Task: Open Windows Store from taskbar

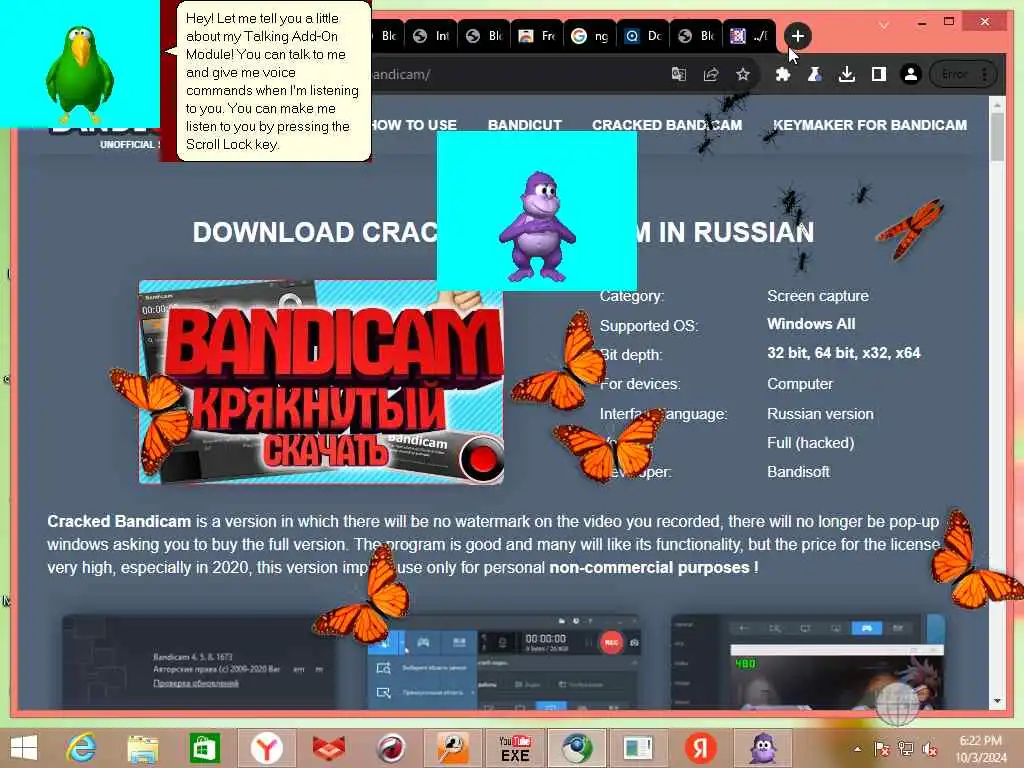Action: click(x=205, y=748)
